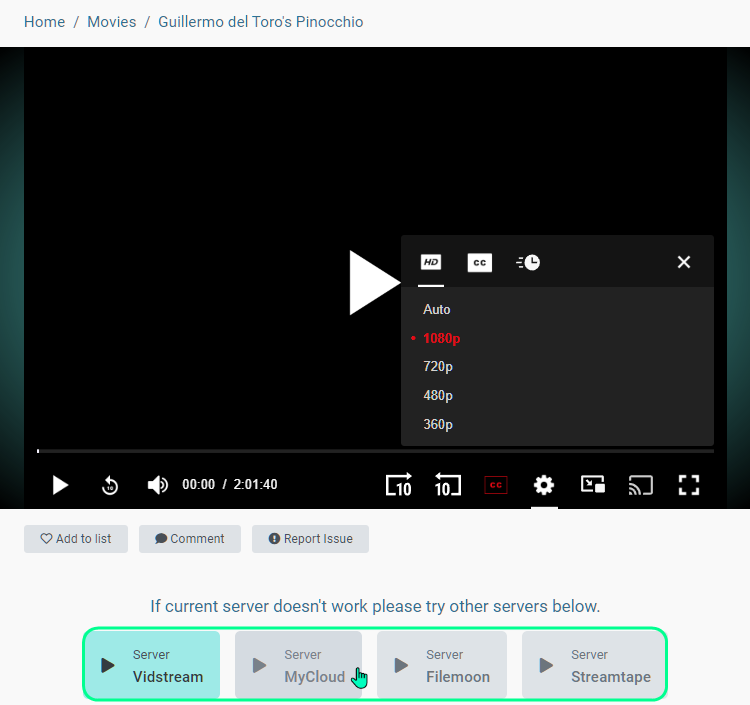Enable picture-in-picture mode

(592, 485)
